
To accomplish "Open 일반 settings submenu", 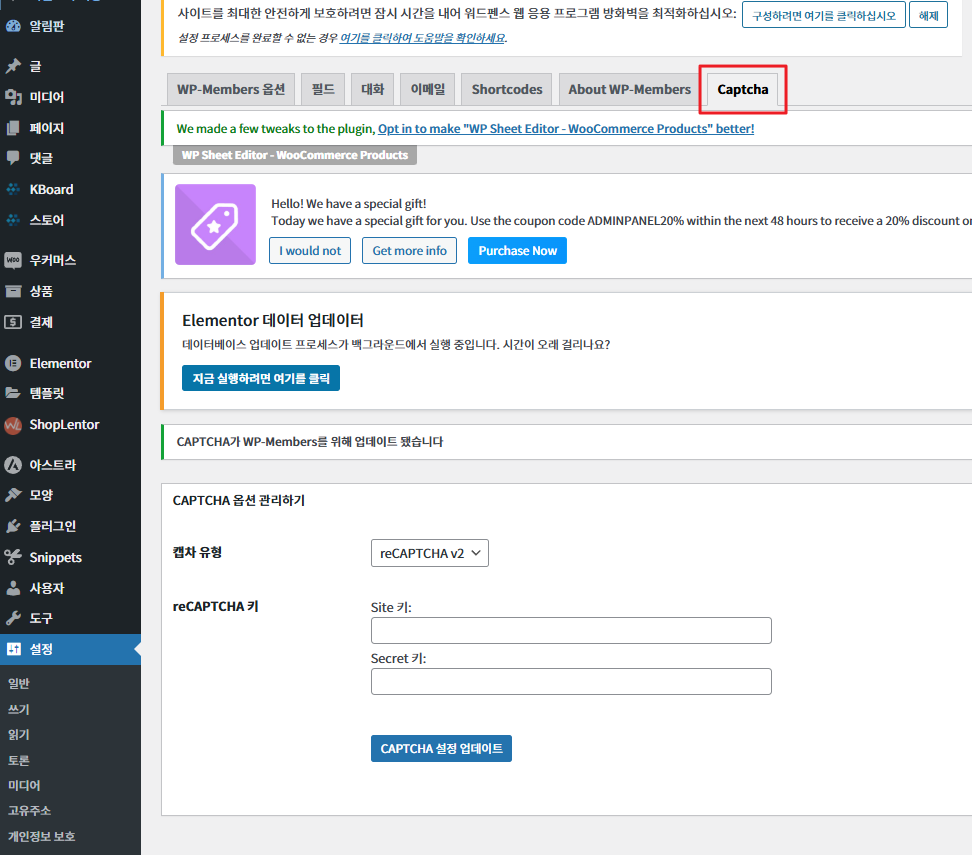I will click(x=19, y=683).
